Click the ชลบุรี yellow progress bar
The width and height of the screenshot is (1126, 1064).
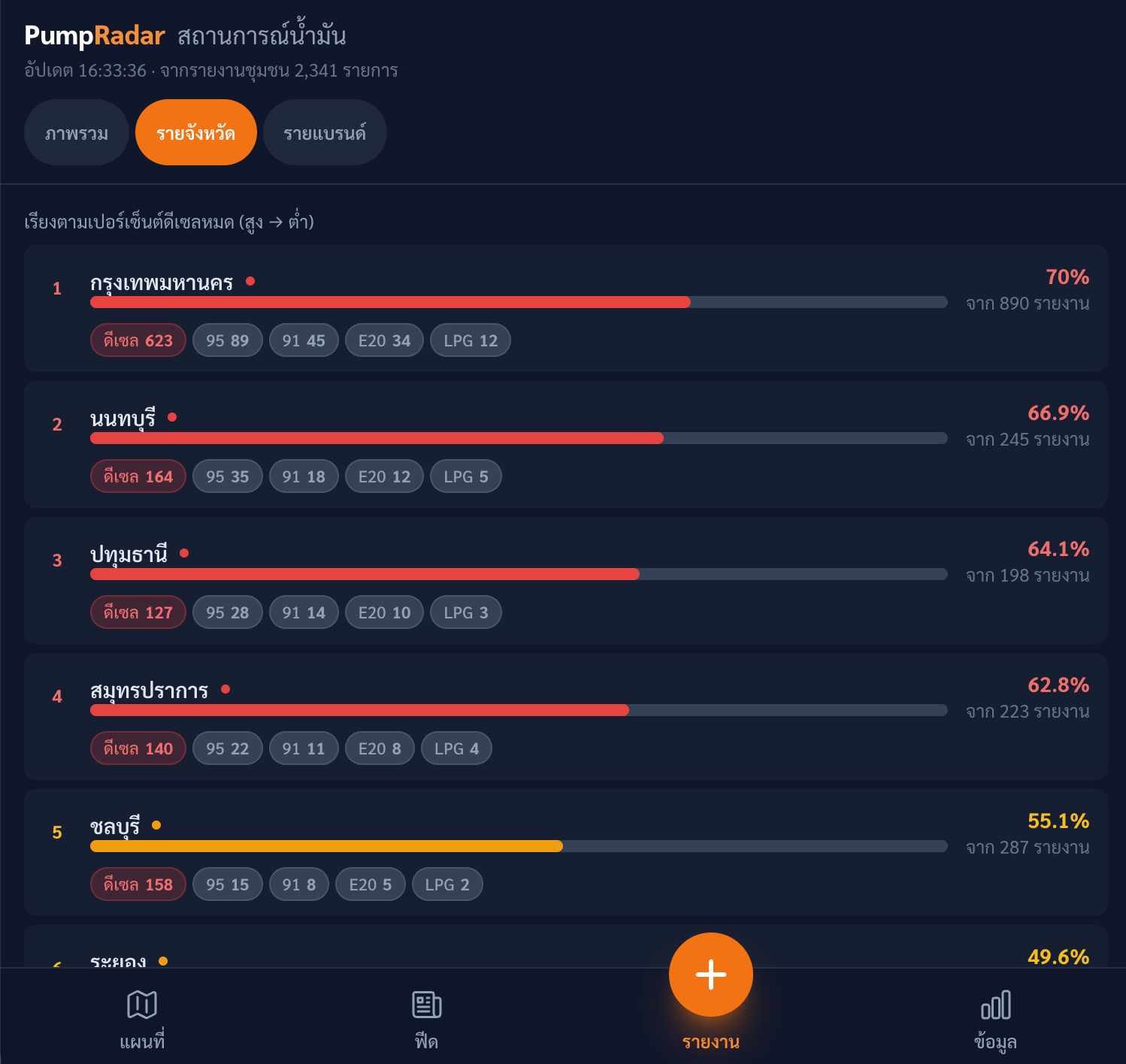pyautogui.click(x=518, y=846)
